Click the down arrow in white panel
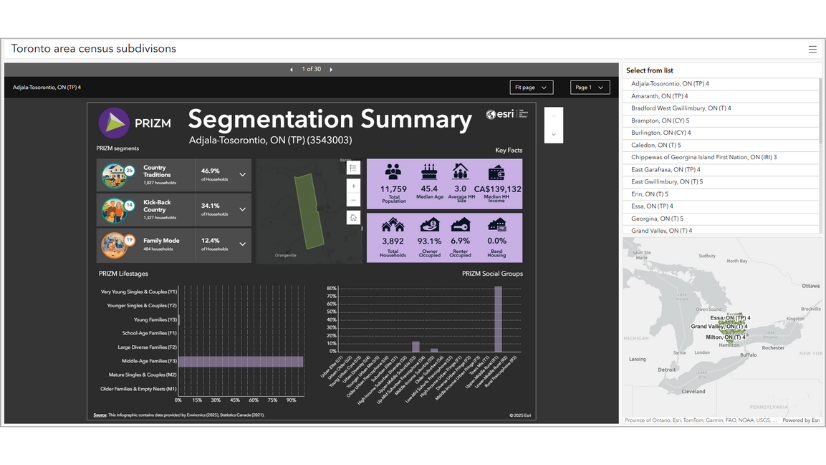 tap(554, 134)
